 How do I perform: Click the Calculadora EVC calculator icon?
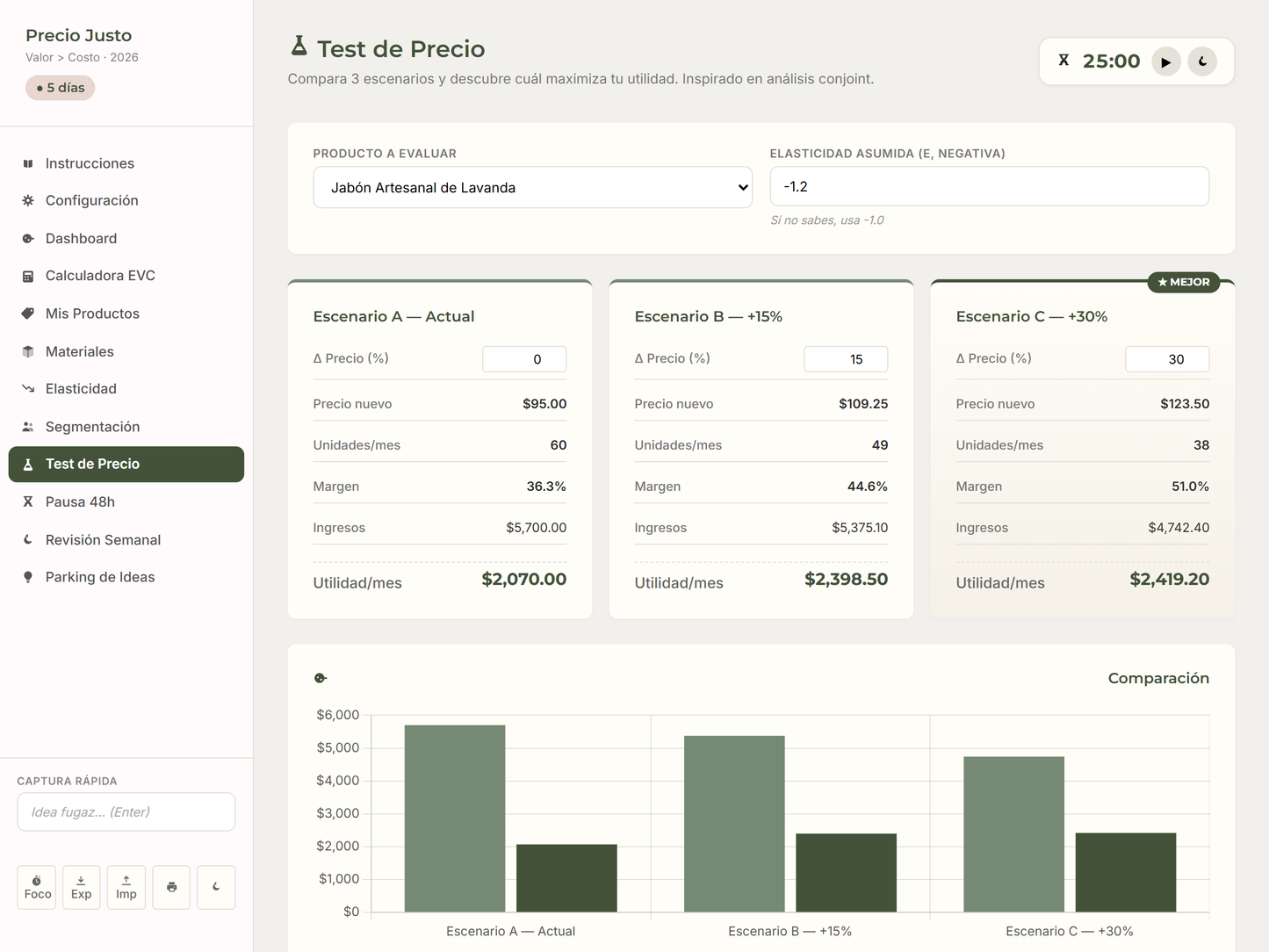28,276
